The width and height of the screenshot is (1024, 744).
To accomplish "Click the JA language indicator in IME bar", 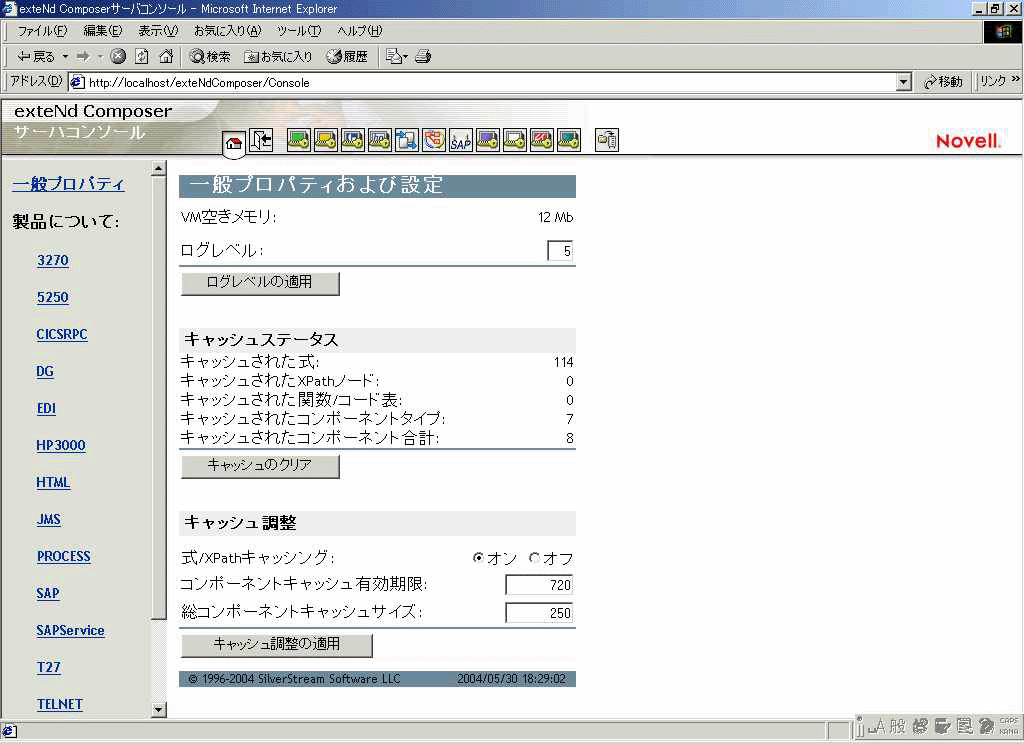I will pyautogui.click(x=876, y=726).
